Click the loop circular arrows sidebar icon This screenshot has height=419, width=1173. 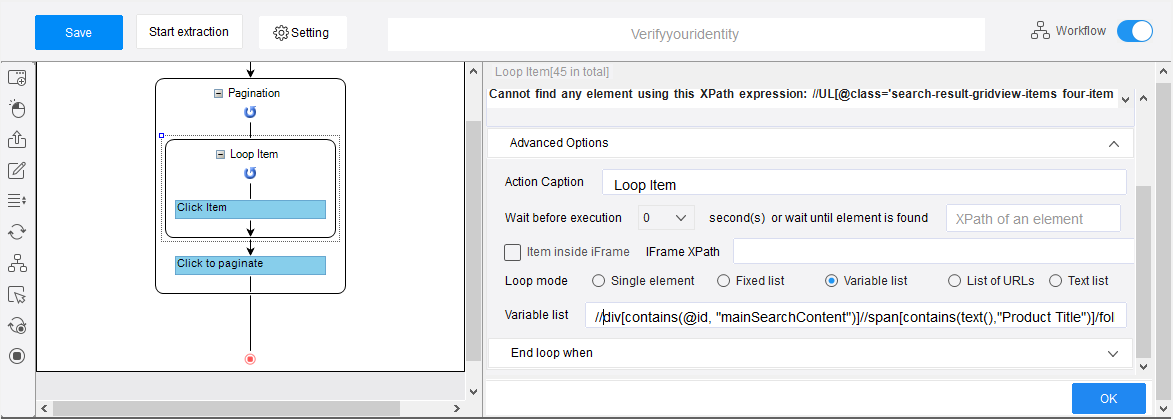coord(16,232)
